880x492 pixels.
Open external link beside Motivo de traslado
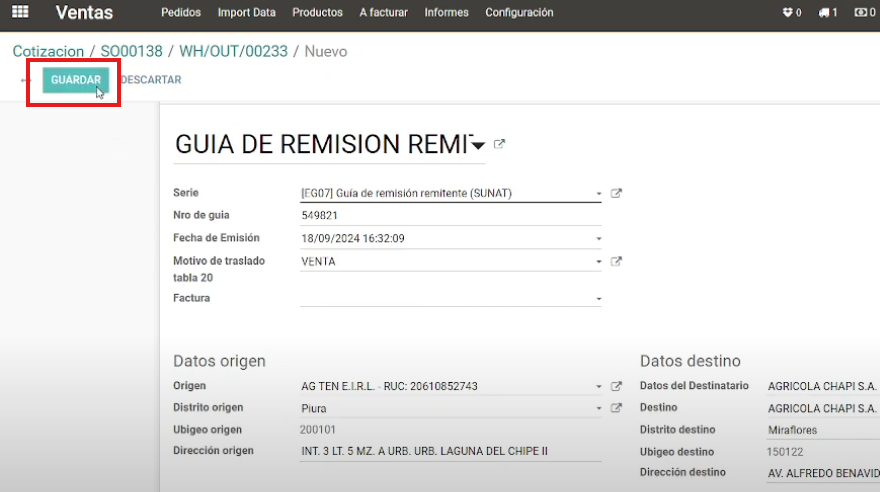click(616, 262)
